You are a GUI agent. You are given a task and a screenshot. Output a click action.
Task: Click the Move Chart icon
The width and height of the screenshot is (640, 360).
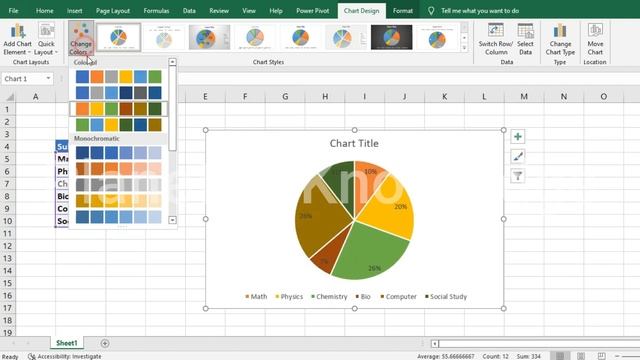click(x=595, y=31)
